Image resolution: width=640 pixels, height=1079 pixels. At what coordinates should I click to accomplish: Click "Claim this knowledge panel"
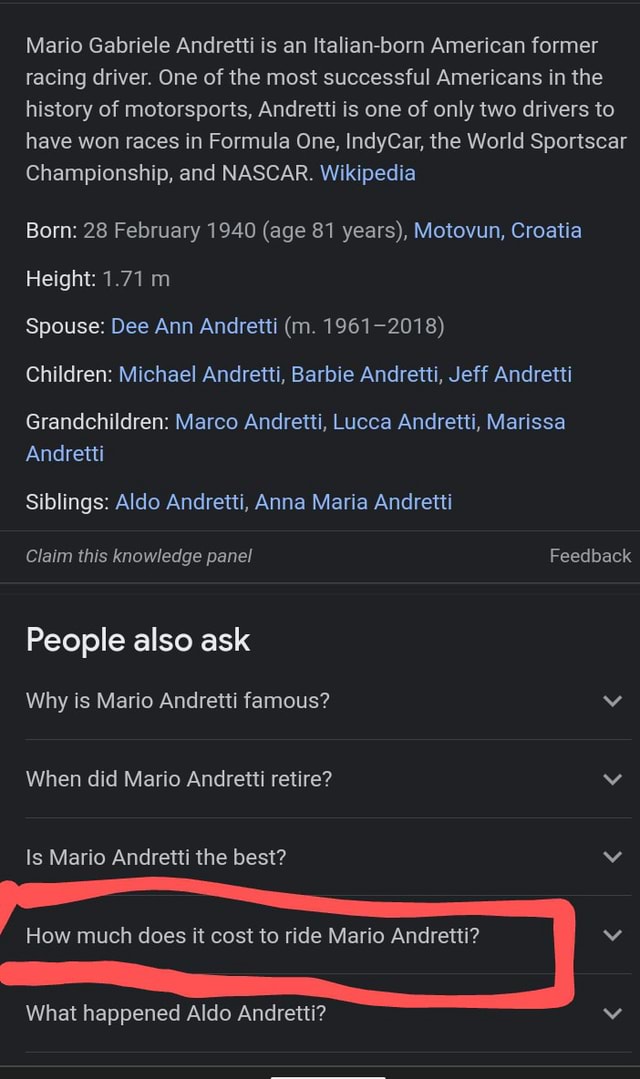pos(138,556)
